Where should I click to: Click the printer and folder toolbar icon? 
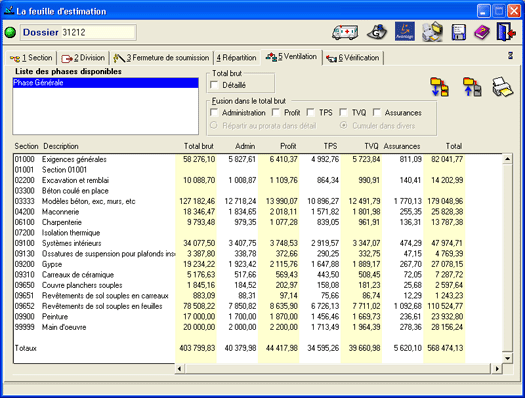(x=432, y=32)
